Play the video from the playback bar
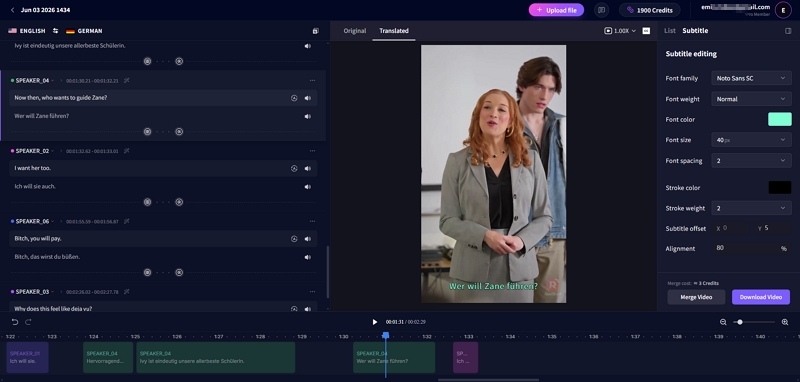The height and width of the screenshot is (382, 800). pyautogui.click(x=374, y=322)
